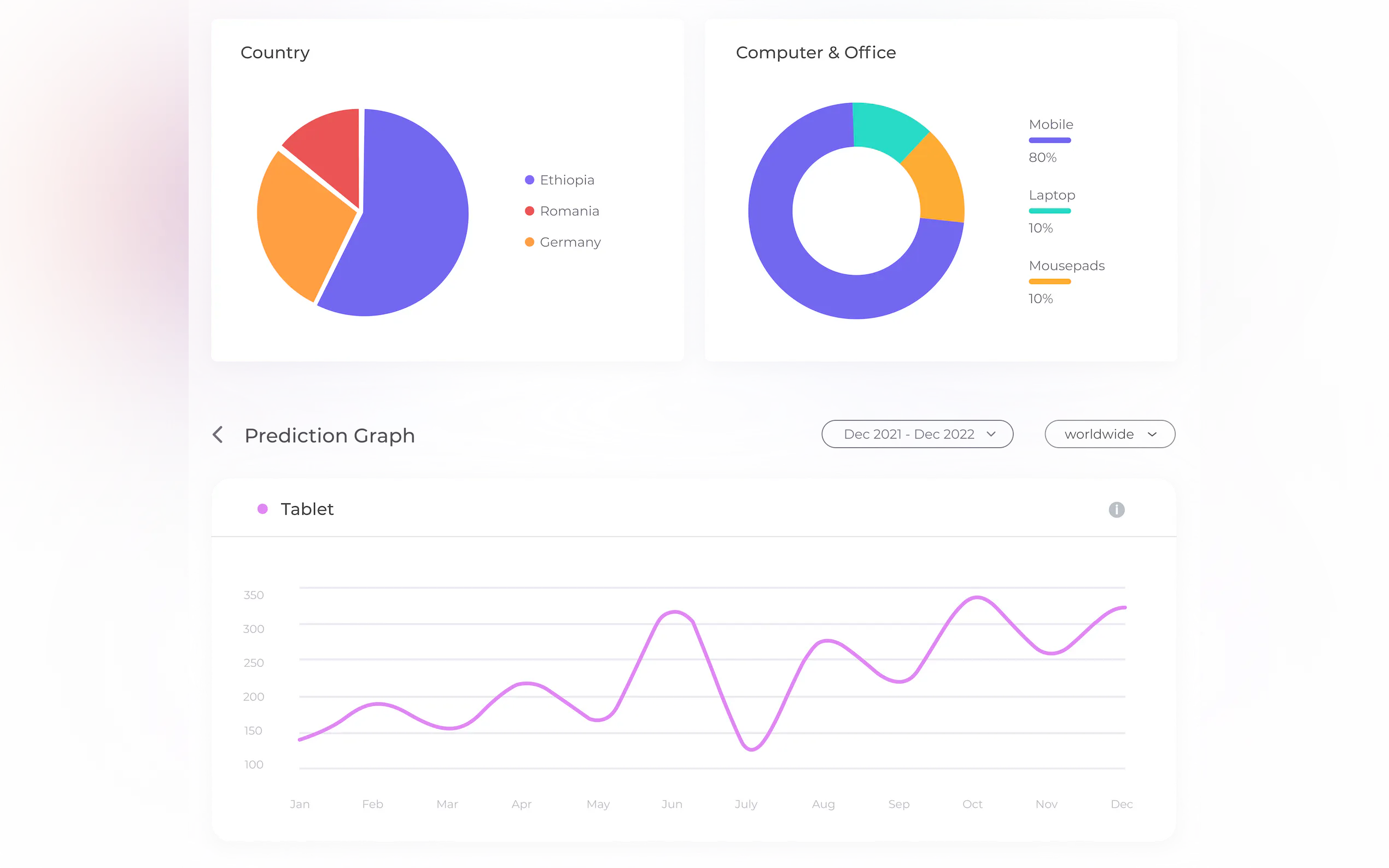Screen dimensions: 1389x868
Task: Toggle the Romania series label
Action: [x=569, y=211]
